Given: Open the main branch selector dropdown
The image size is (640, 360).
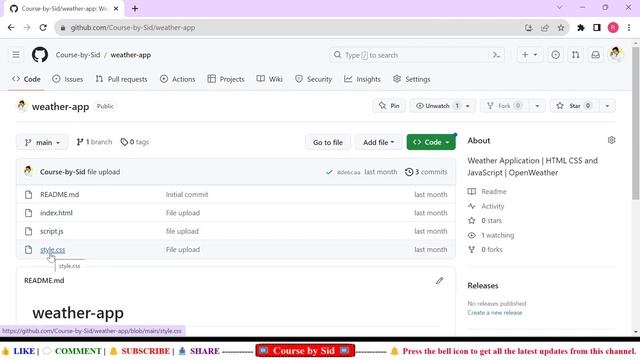Looking at the screenshot, I should click(x=42, y=142).
